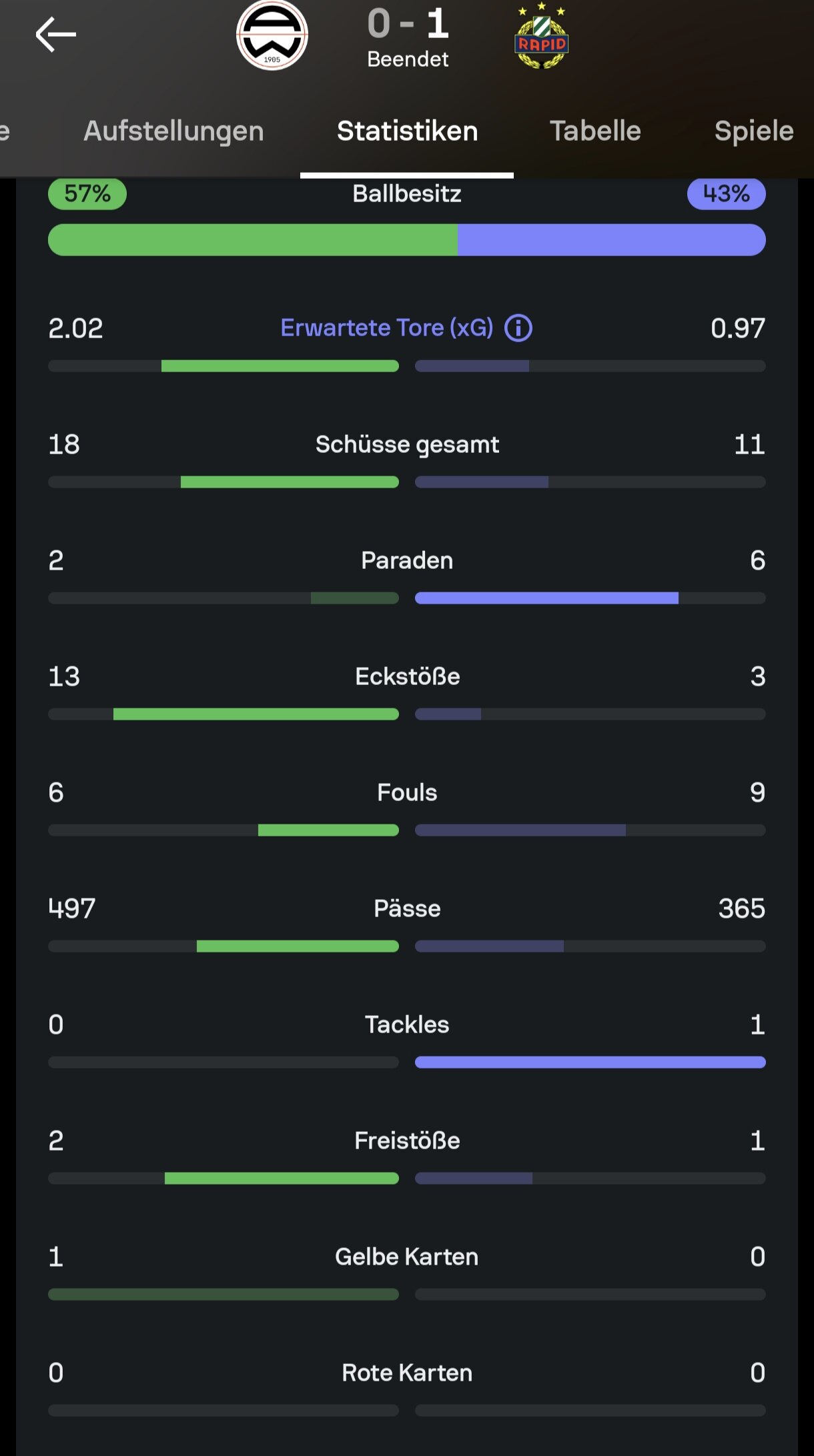Open the home team crest with 1905
This screenshot has height=1456, width=814.
[272, 35]
